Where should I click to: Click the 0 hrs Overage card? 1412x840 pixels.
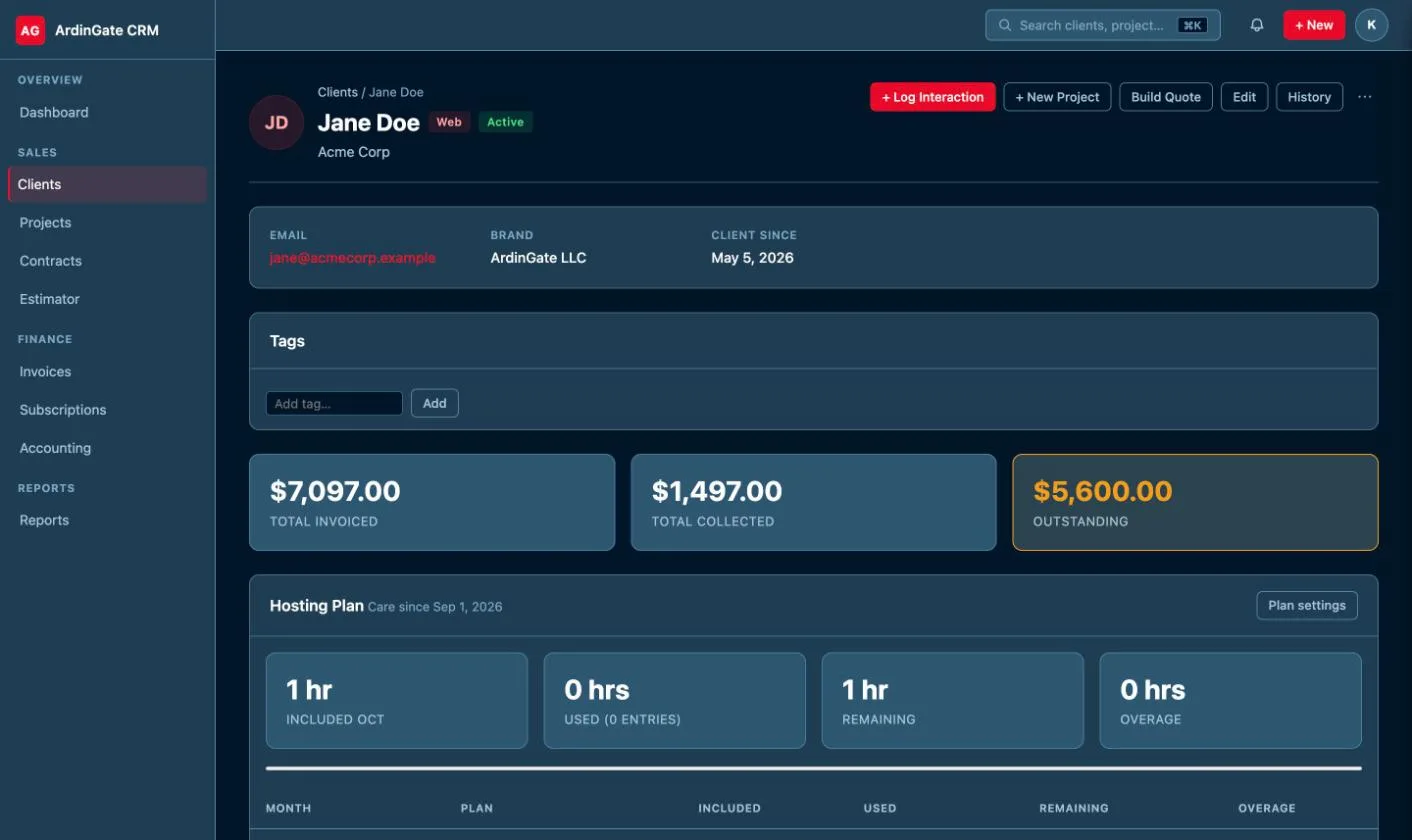tap(1231, 700)
